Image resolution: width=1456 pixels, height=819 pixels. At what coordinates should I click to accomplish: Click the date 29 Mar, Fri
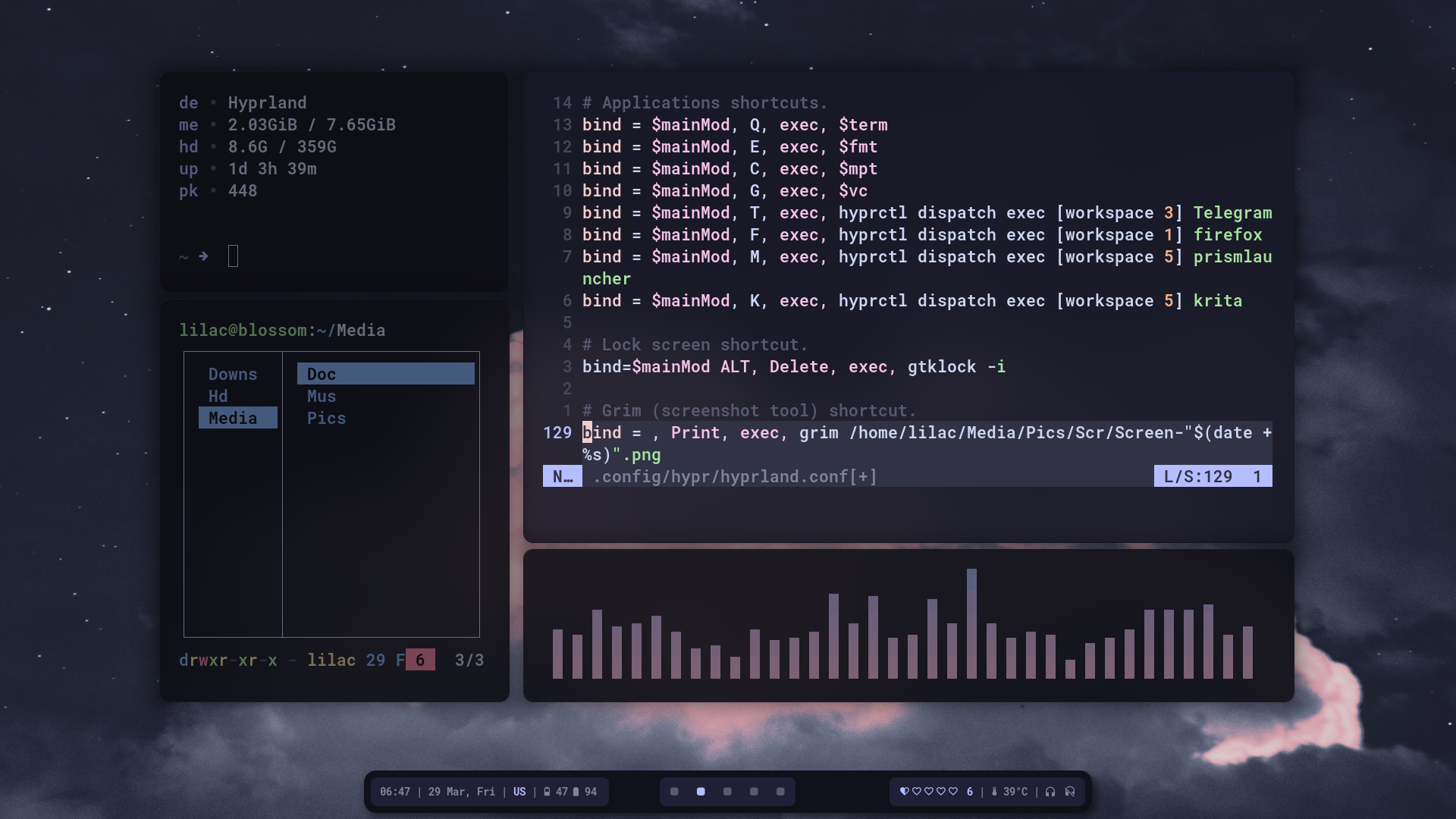(461, 792)
